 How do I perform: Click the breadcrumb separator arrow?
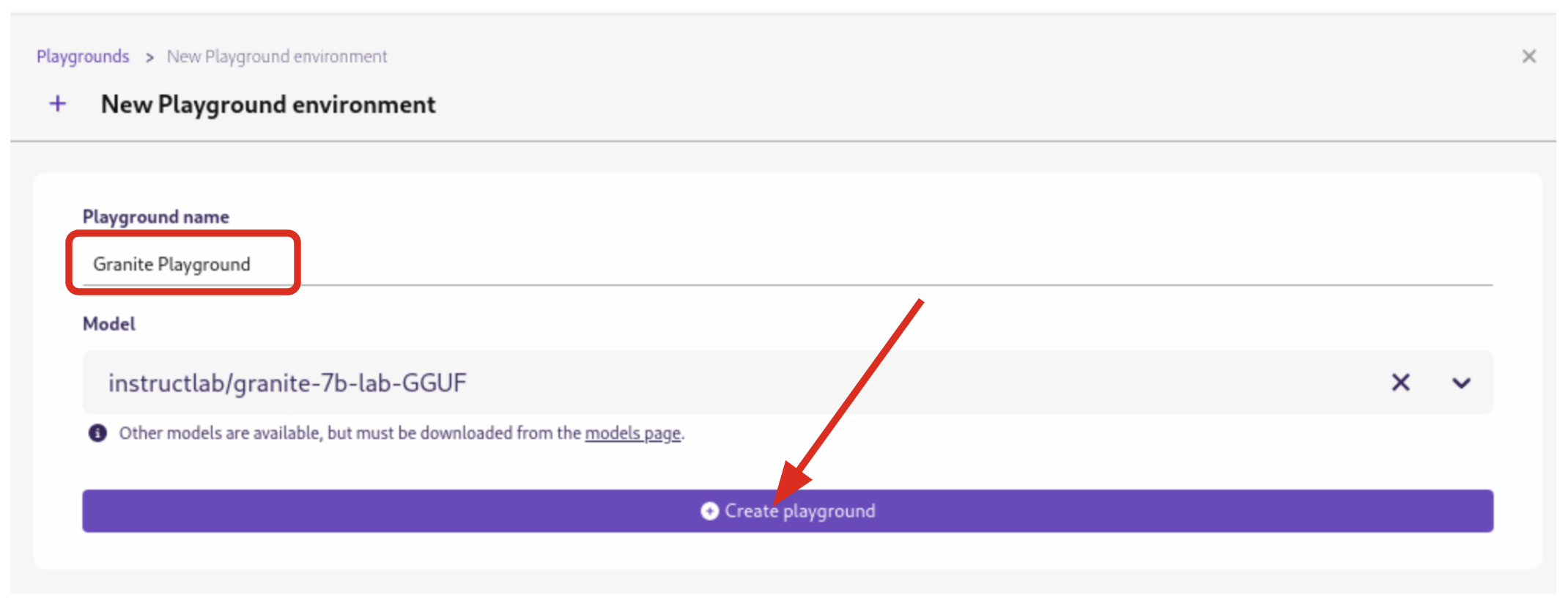click(149, 57)
